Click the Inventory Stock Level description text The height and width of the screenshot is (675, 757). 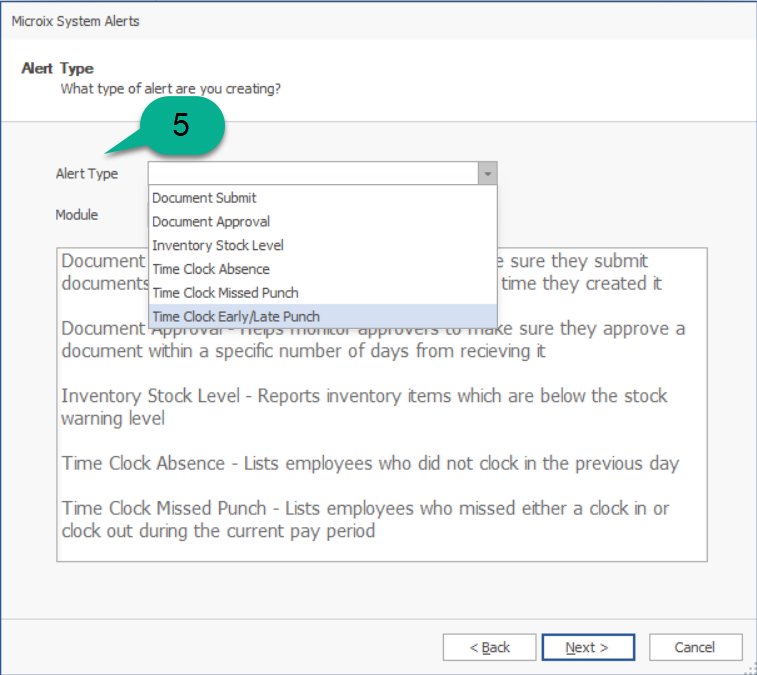pos(363,407)
